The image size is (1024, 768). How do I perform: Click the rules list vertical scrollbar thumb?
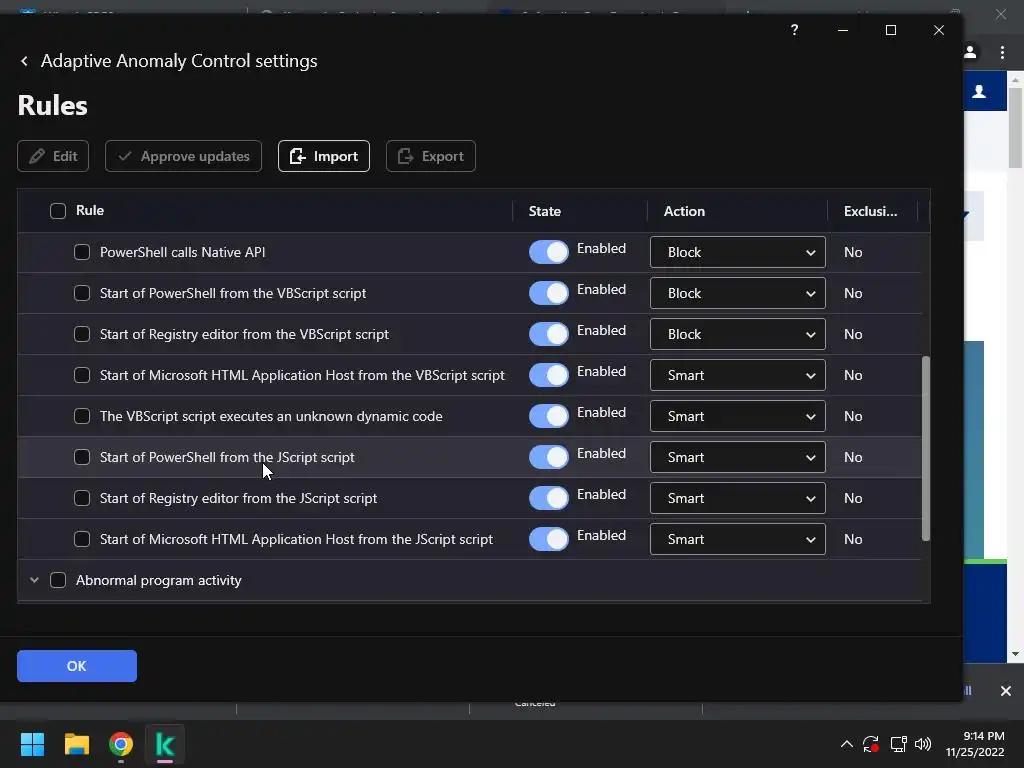pos(925,448)
